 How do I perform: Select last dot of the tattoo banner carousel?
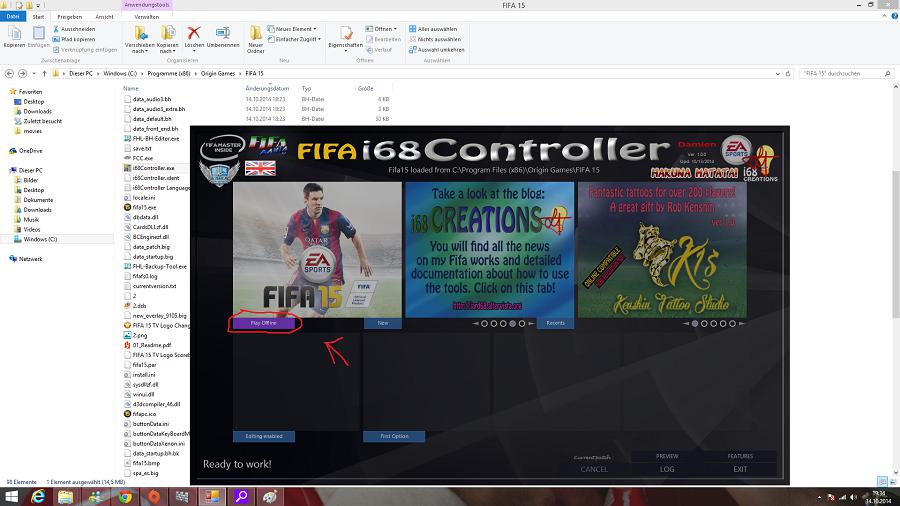point(732,324)
